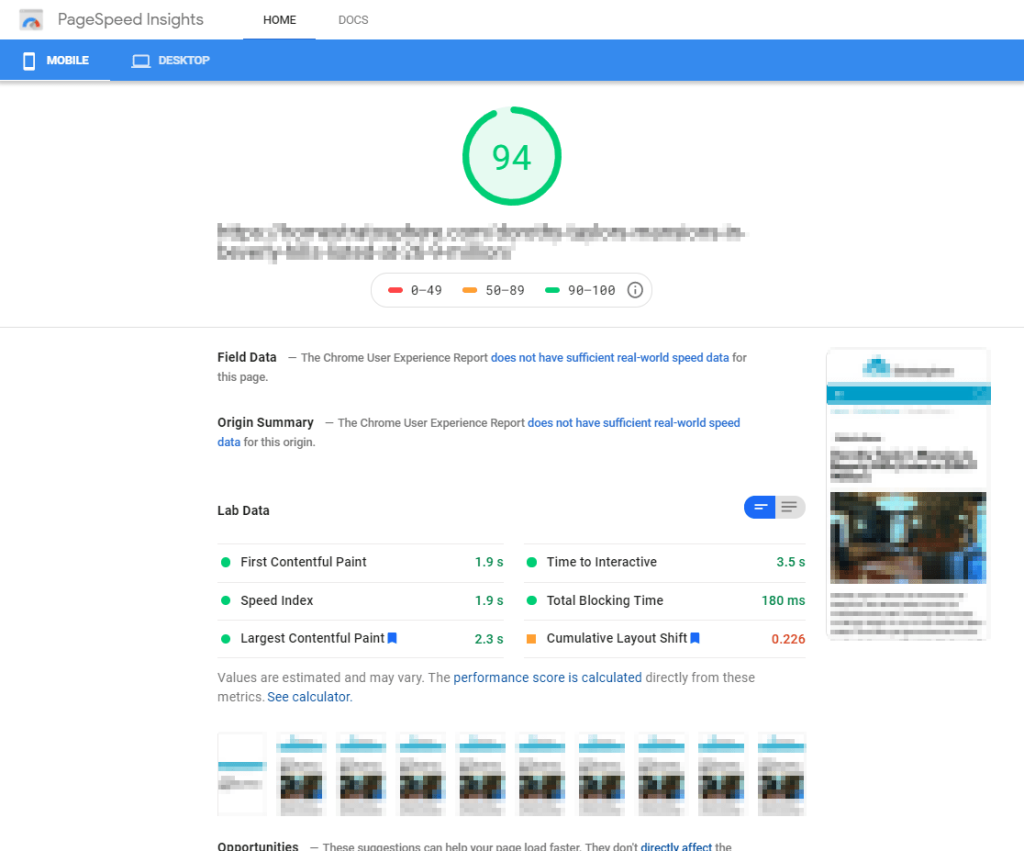Click the mobile page screenshot preview
The width and height of the screenshot is (1024, 851).
point(907,494)
